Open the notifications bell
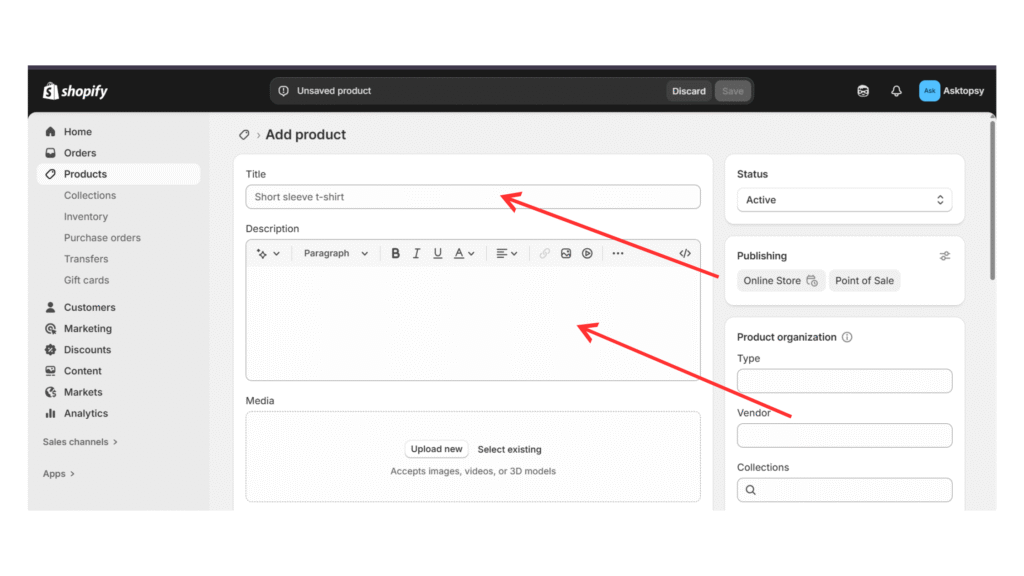This screenshot has height=576, width=1024. tap(896, 91)
